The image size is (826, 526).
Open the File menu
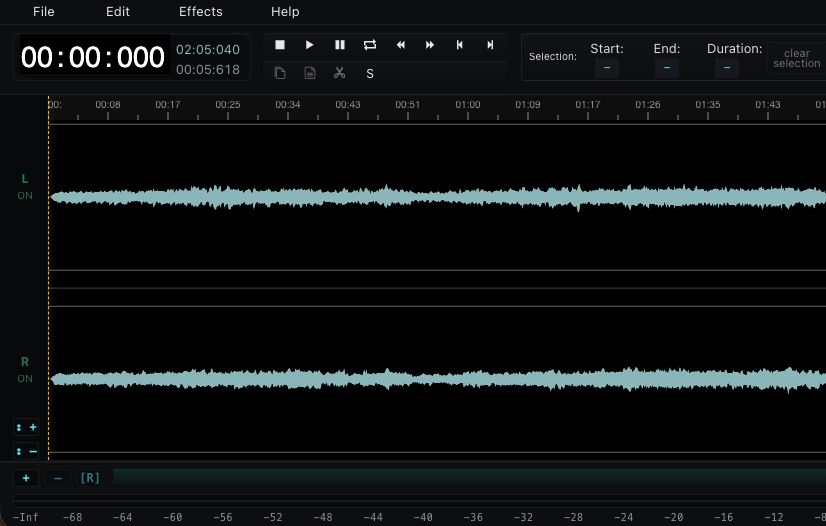click(x=44, y=12)
